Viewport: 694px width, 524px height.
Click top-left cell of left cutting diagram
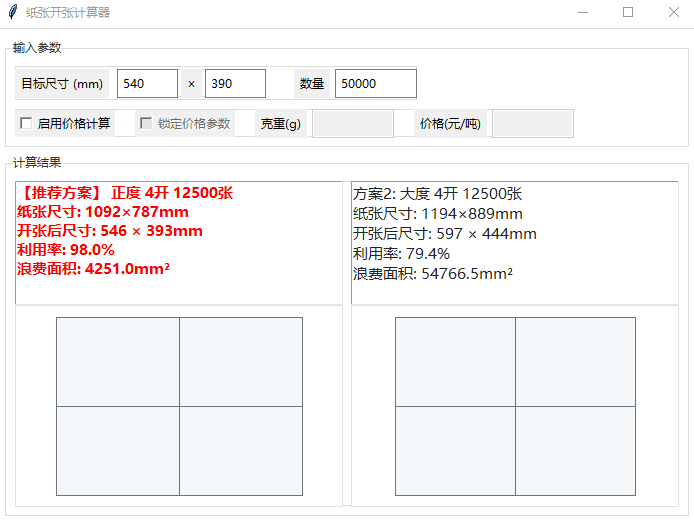tap(118, 362)
